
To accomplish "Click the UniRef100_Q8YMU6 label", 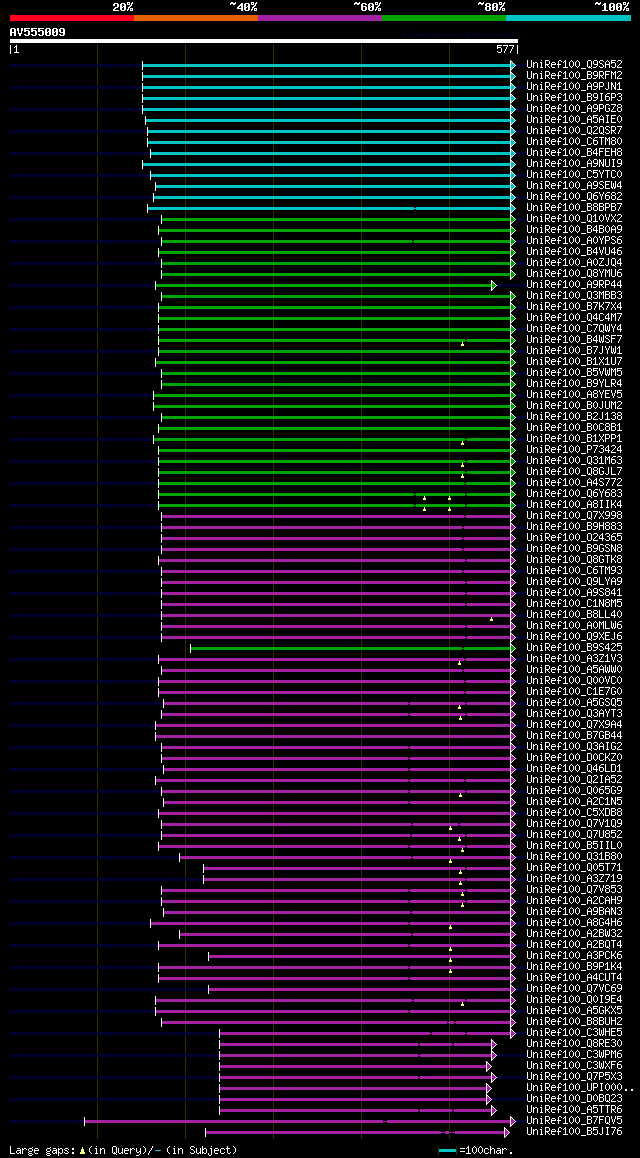I will point(574,273).
